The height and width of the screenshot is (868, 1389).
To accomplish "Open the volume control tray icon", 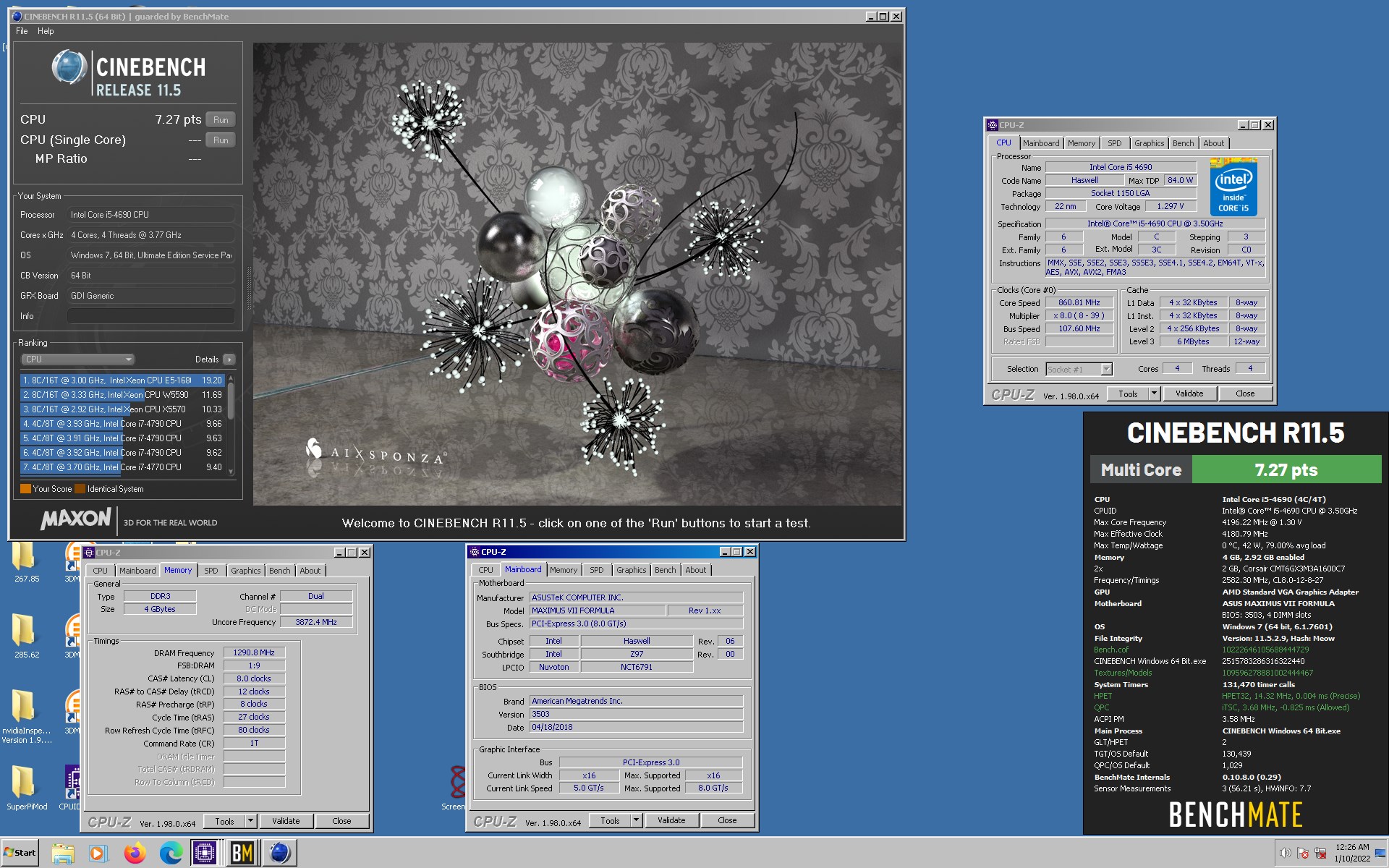I will 1285,853.
